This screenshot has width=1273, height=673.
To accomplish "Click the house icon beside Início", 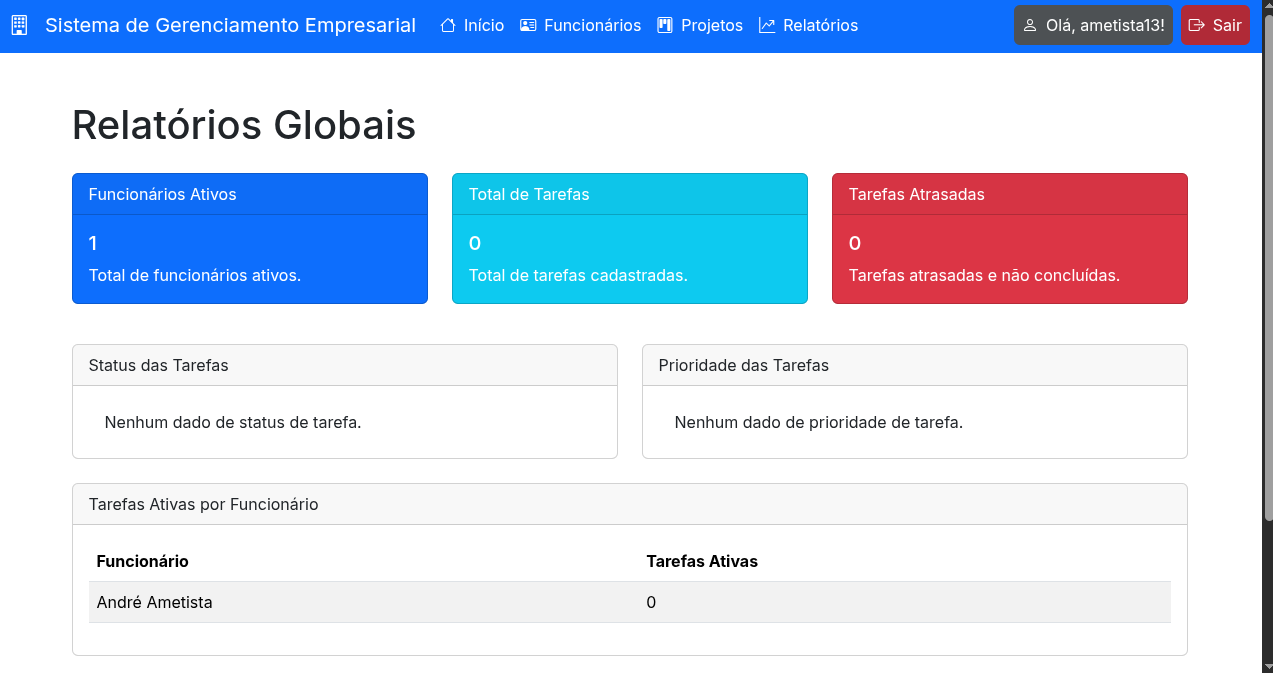I will click(448, 25).
